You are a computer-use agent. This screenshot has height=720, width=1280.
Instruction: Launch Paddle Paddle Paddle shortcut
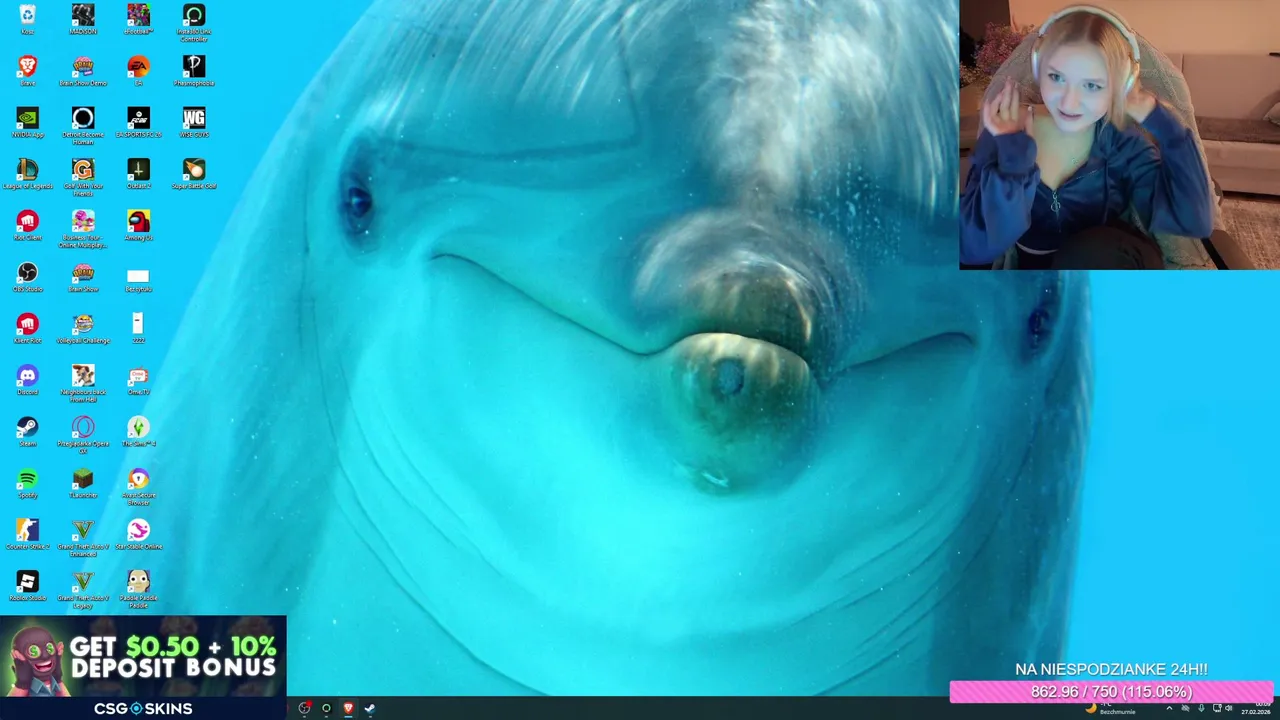point(138,590)
